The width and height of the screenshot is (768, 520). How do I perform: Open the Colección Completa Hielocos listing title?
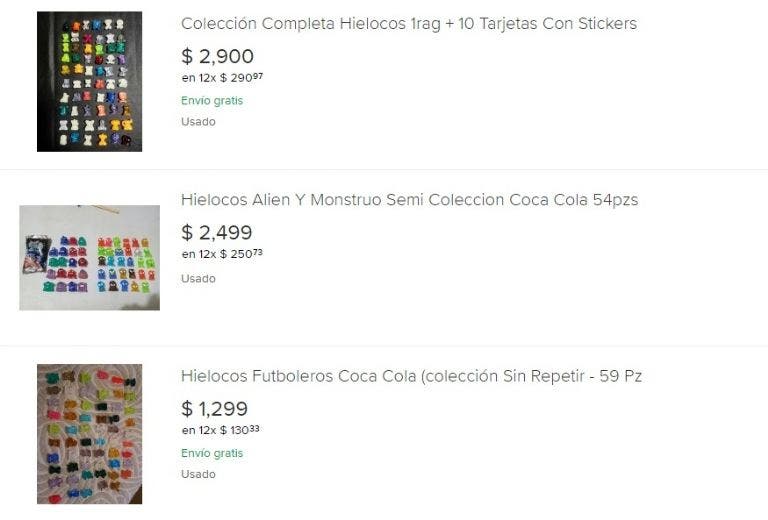click(408, 24)
